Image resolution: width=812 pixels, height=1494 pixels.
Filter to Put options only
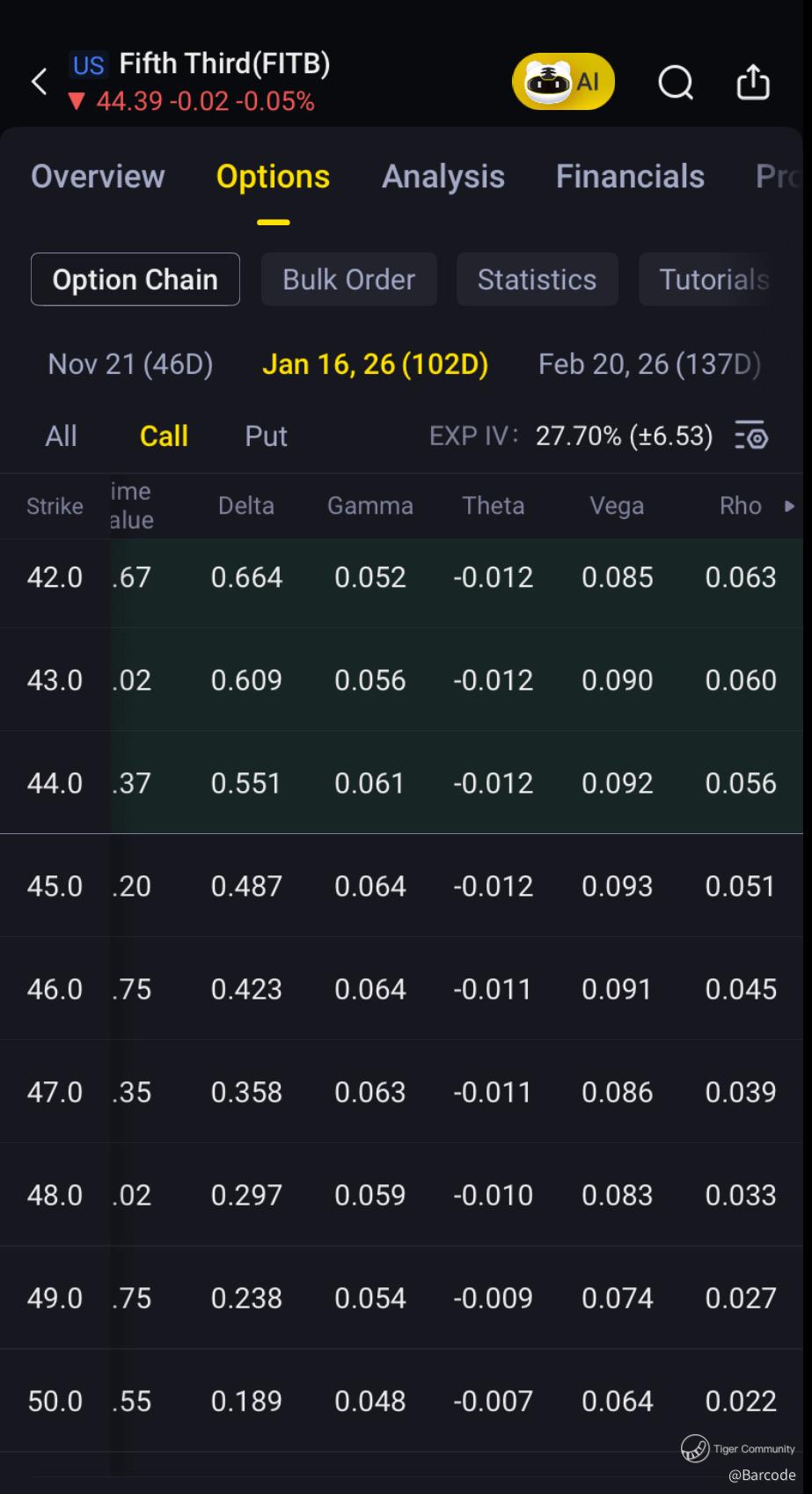tap(266, 436)
